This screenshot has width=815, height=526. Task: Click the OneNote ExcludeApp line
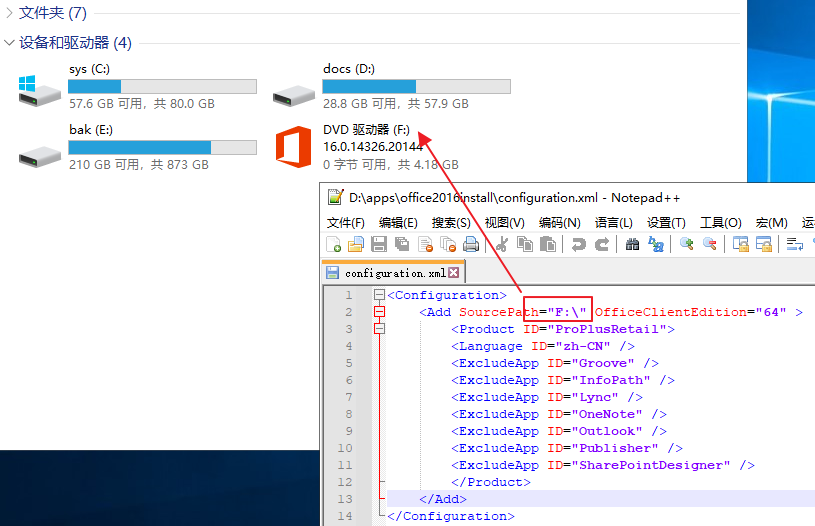559,414
